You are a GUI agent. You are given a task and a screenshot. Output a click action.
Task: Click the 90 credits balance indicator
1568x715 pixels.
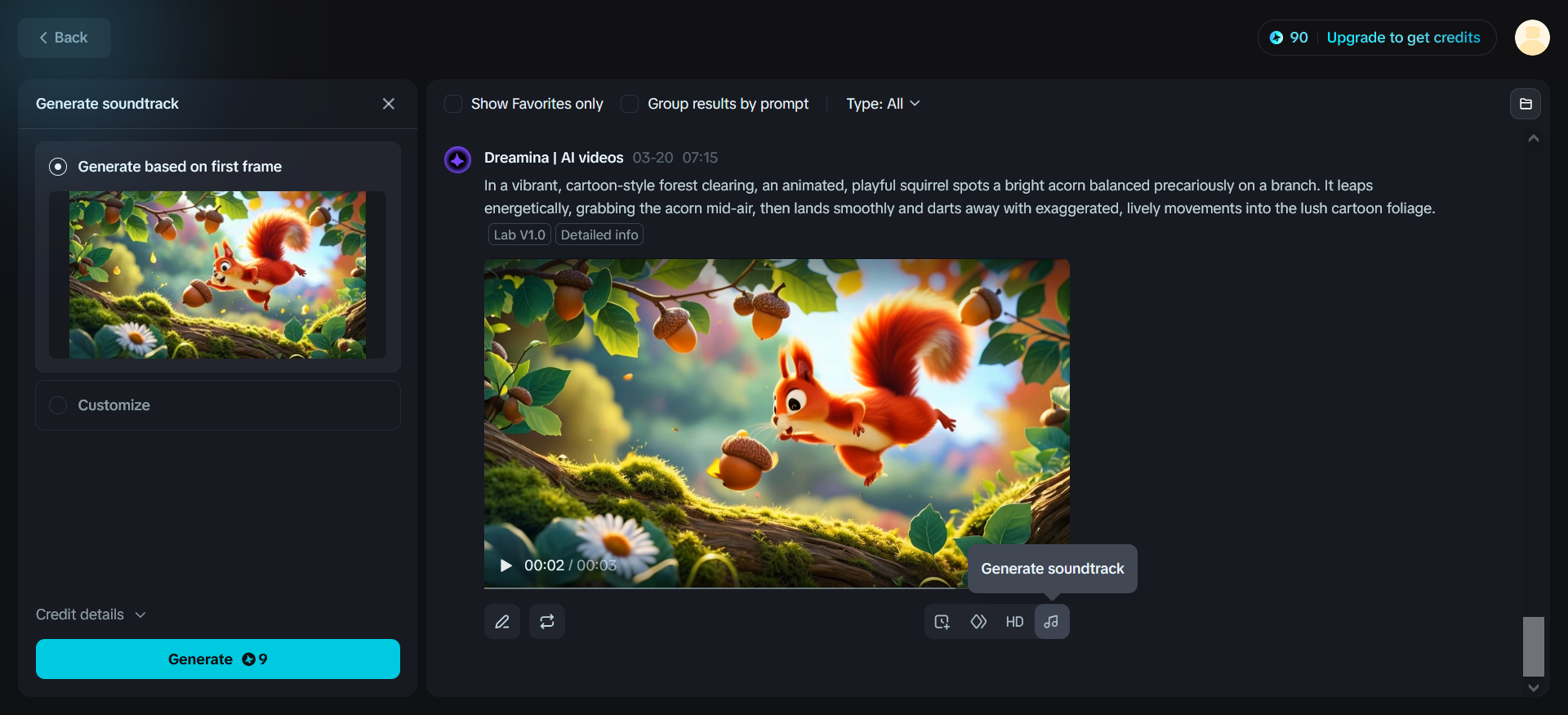click(1289, 38)
